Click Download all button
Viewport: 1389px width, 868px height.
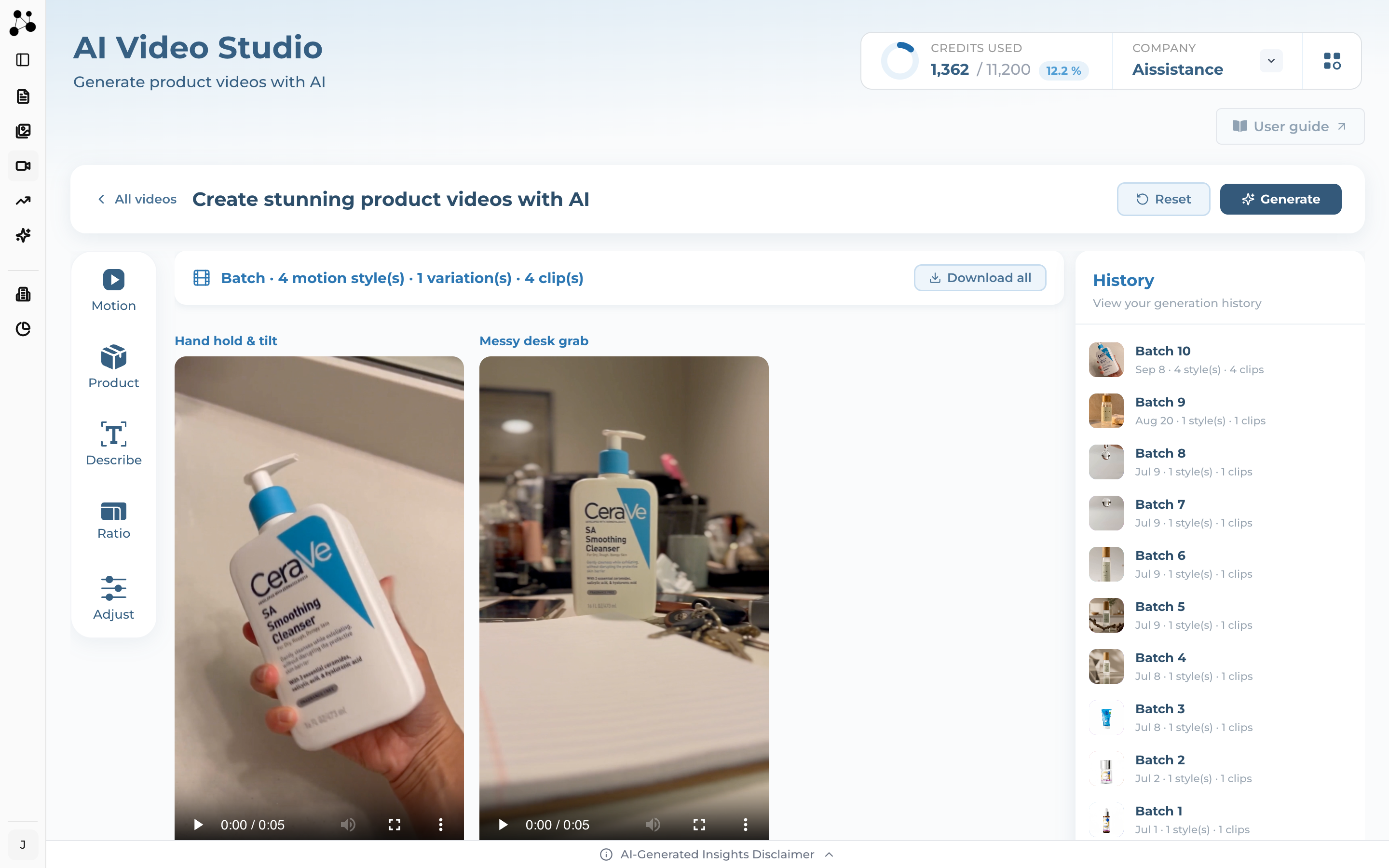980,278
